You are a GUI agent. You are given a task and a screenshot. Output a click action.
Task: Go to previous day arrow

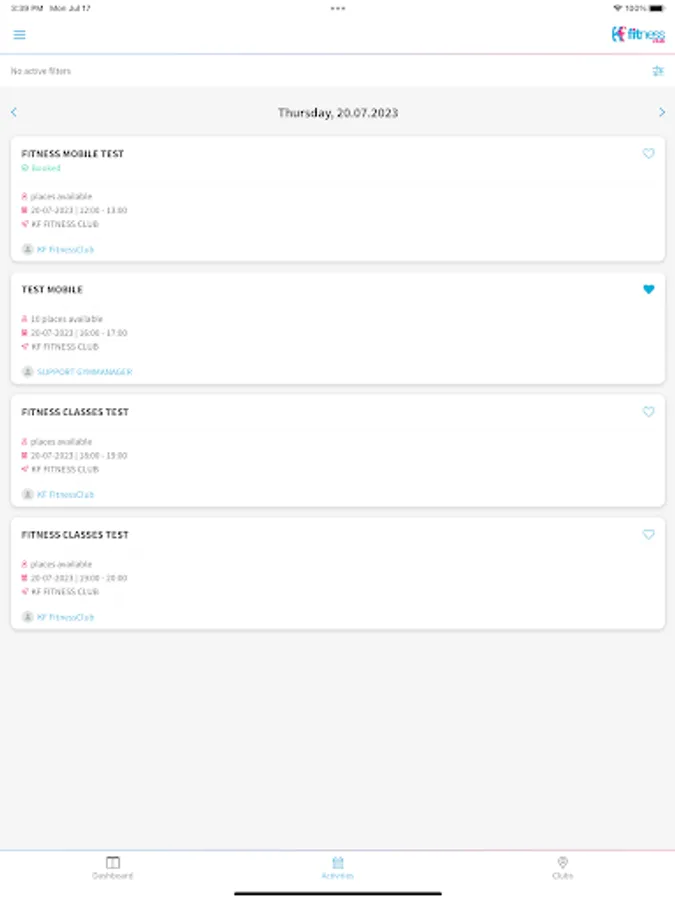(14, 113)
